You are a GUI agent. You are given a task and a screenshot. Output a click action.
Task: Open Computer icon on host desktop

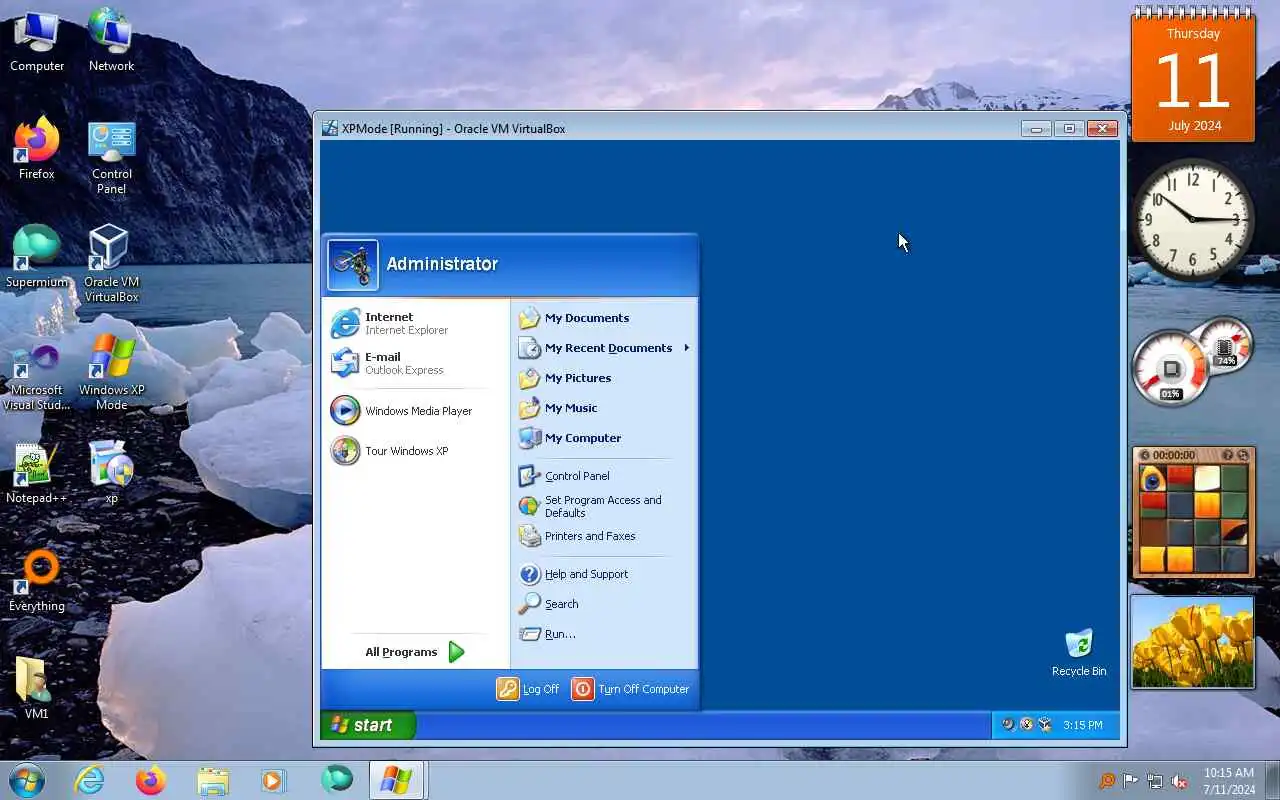click(x=37, y=40)
